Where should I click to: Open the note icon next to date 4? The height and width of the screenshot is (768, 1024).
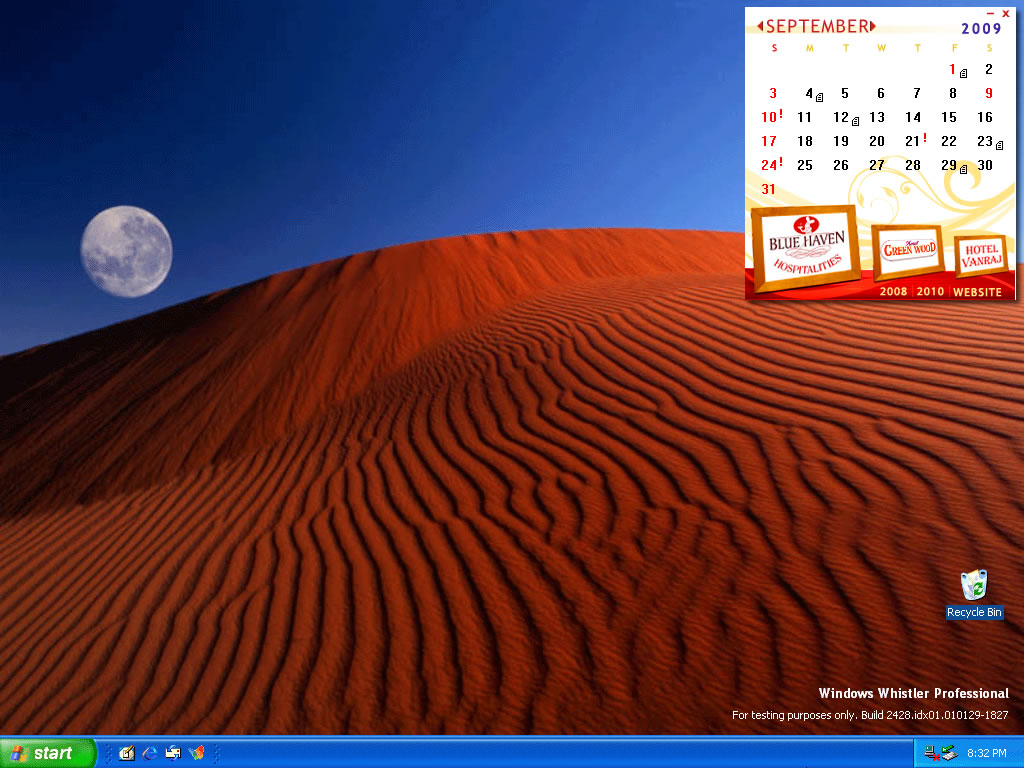(820, 97)
